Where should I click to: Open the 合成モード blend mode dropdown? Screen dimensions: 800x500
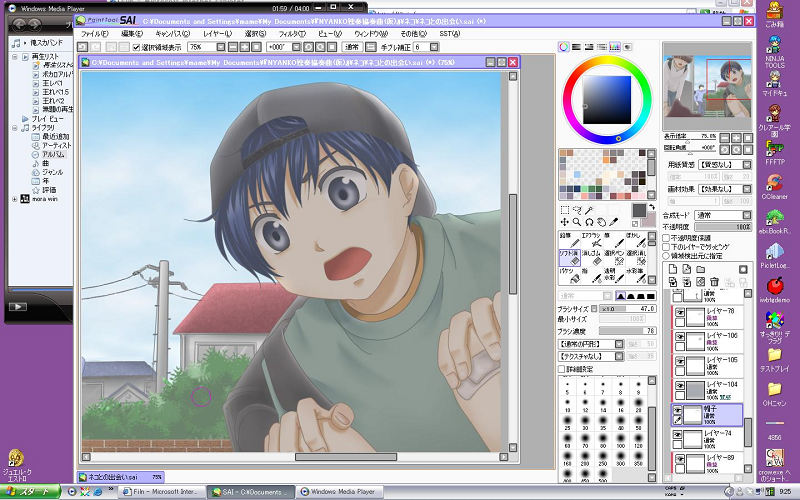pos(746,215)
